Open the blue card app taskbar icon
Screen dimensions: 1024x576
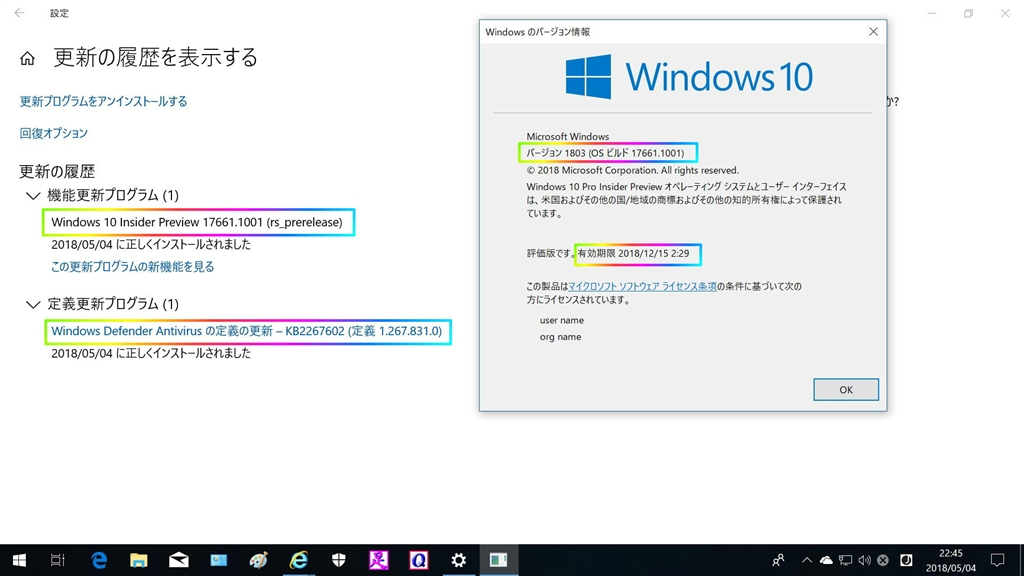[218, 560]
